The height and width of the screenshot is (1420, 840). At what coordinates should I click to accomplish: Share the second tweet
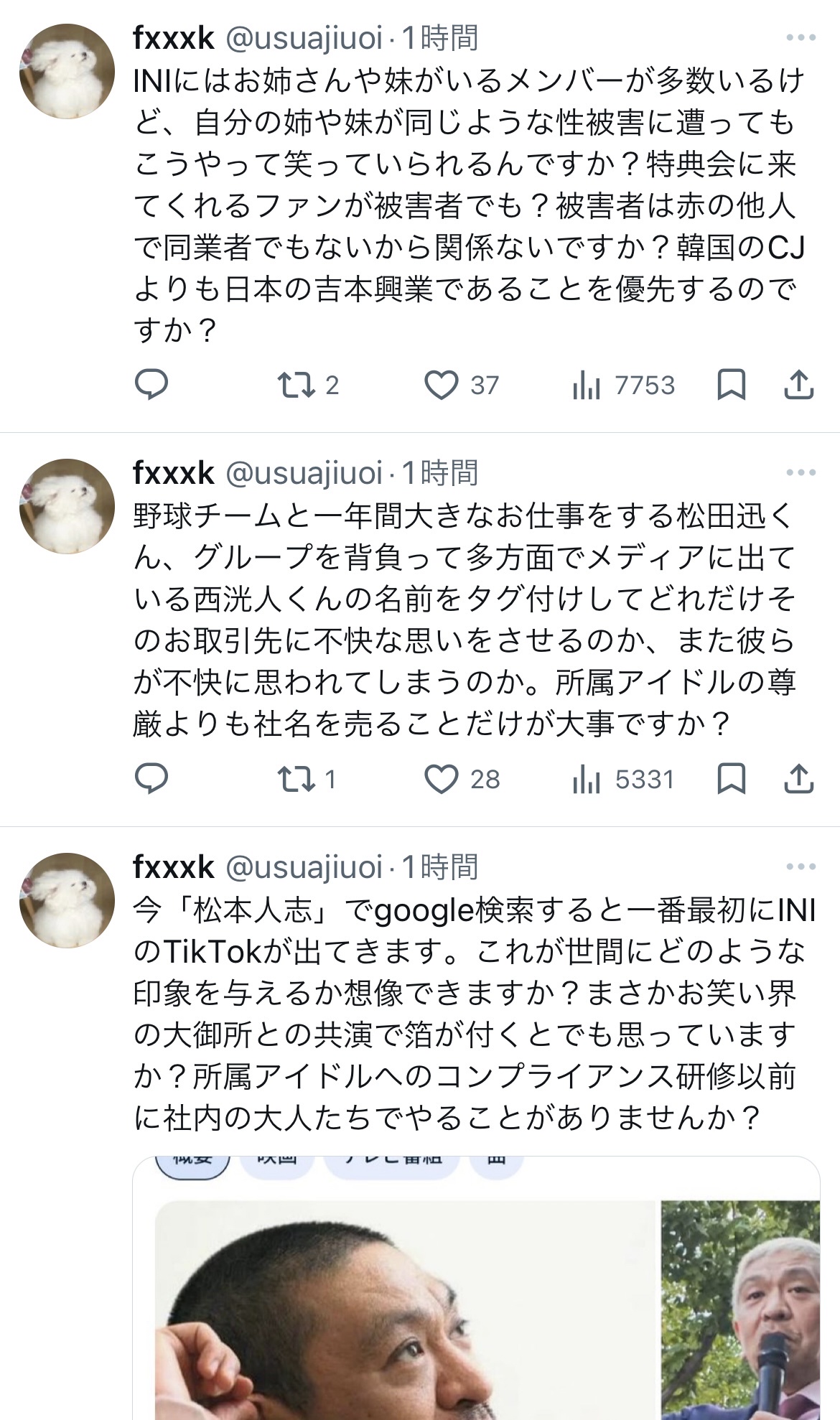pyautogui.click(x=798, y=778)
